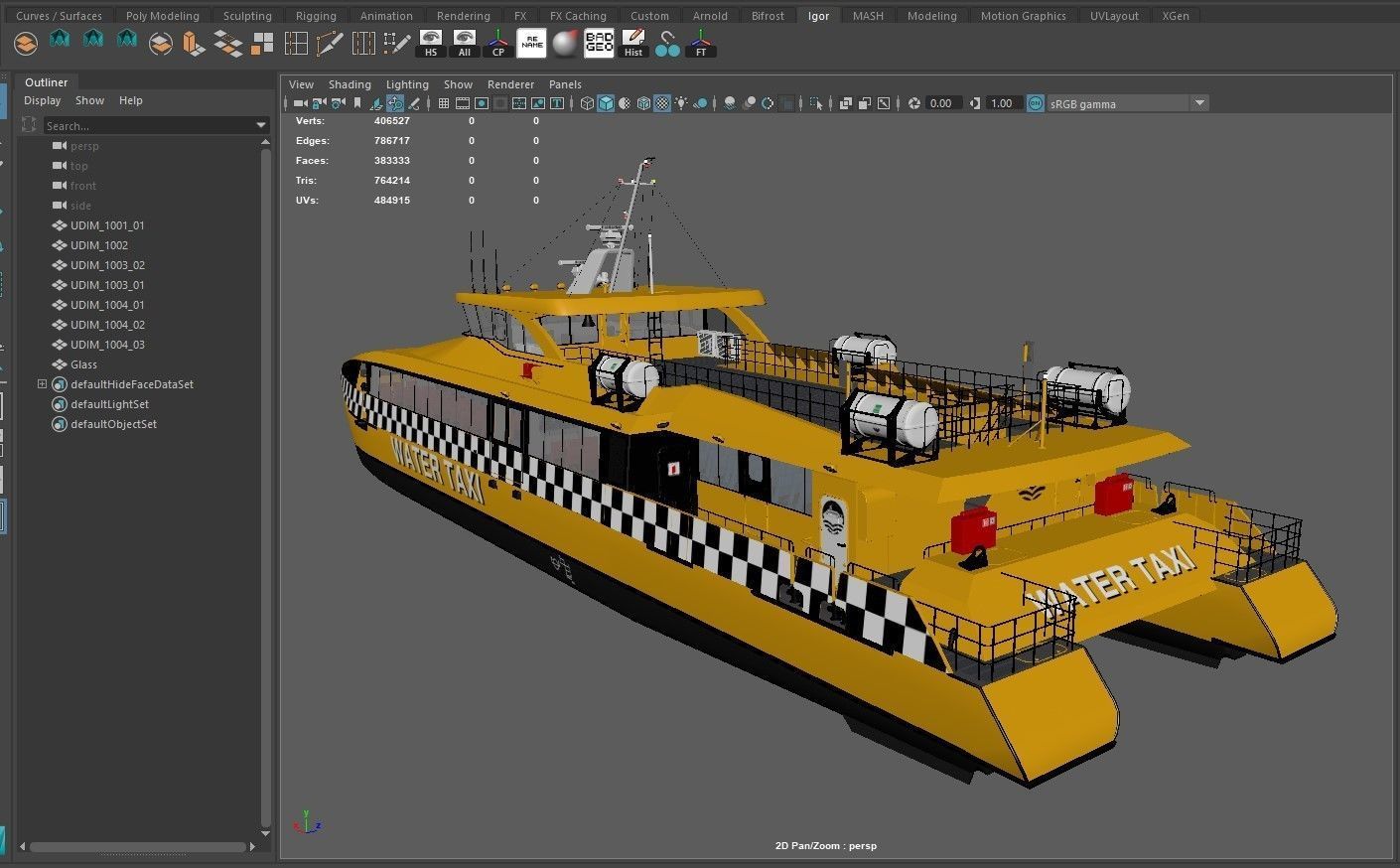Click the gray sphere material shelf icon
This screenshot has width=1400, height=868.
(565, 43)
